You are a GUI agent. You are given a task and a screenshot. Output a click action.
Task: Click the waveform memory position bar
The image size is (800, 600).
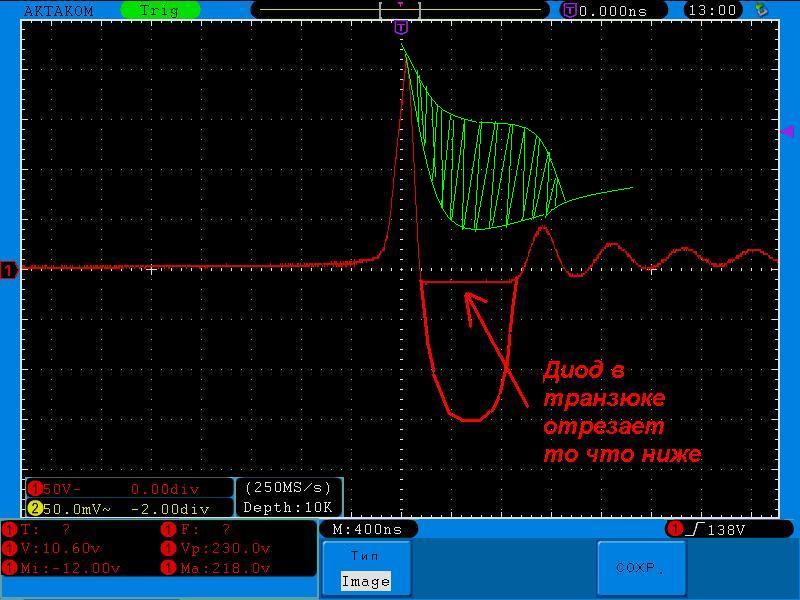tap(400, 10)
